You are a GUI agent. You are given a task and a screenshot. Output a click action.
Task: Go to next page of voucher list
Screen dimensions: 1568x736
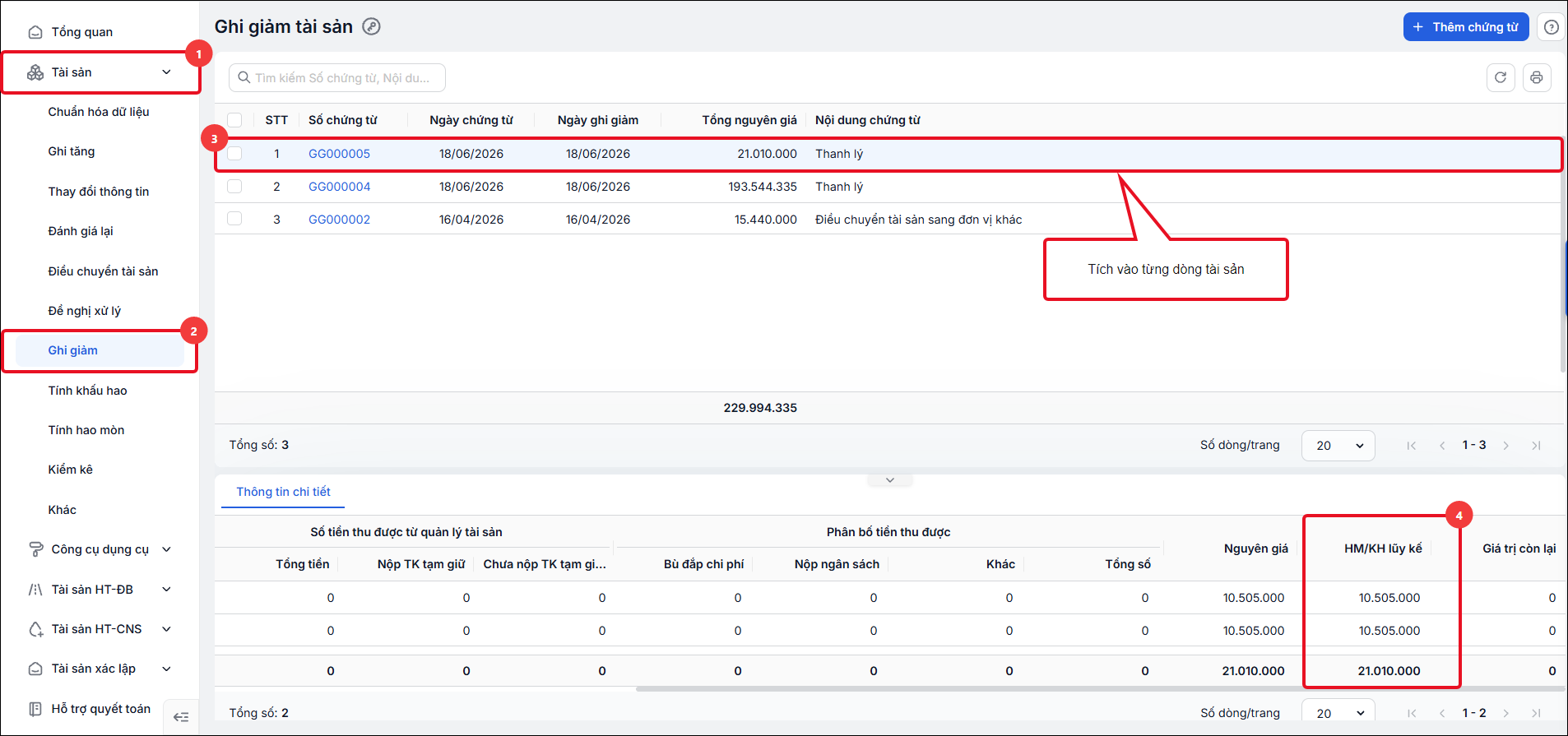click(x=1505, y=446)
